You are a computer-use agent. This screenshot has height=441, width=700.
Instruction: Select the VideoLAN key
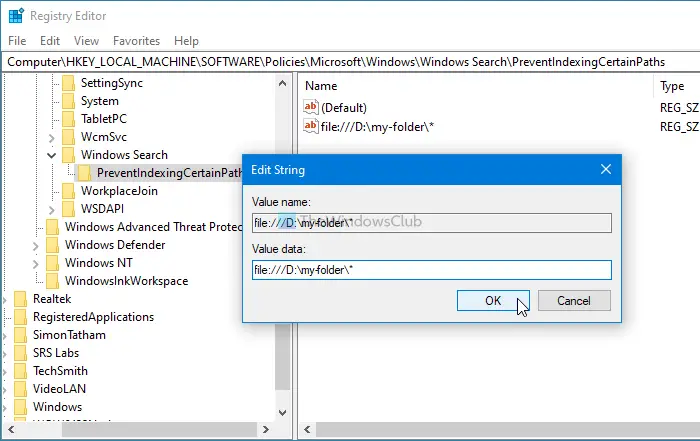pyautogui.click(x=59, y=389)
